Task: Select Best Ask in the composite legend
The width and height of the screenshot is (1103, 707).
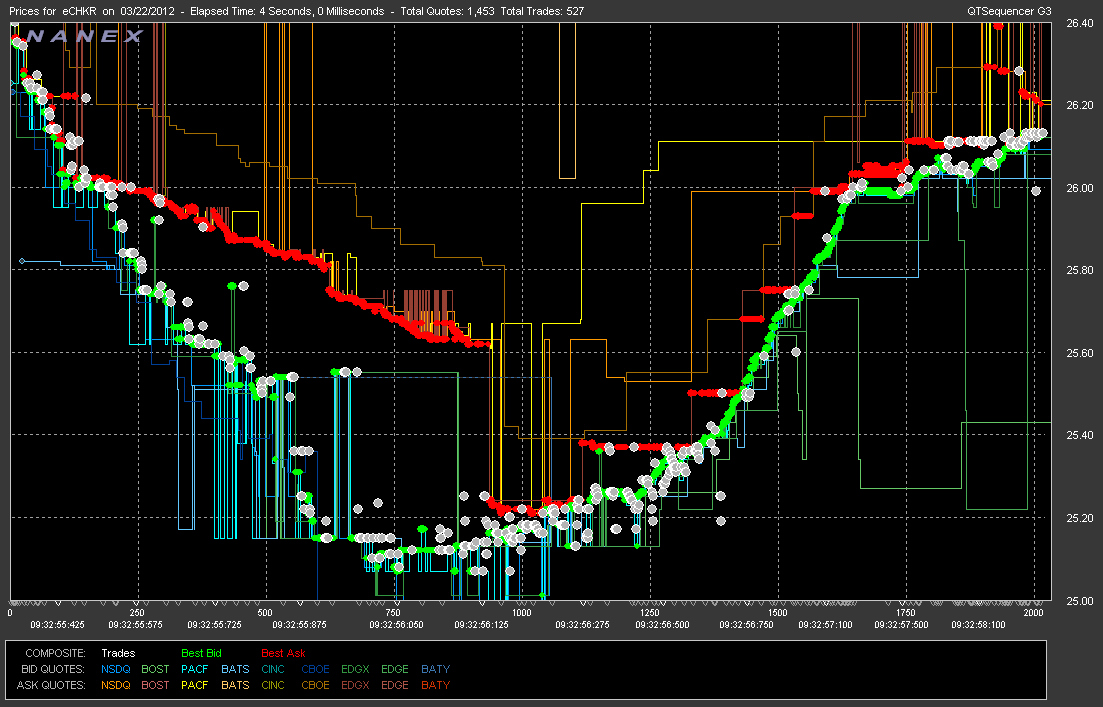Action: coord(283,653)
